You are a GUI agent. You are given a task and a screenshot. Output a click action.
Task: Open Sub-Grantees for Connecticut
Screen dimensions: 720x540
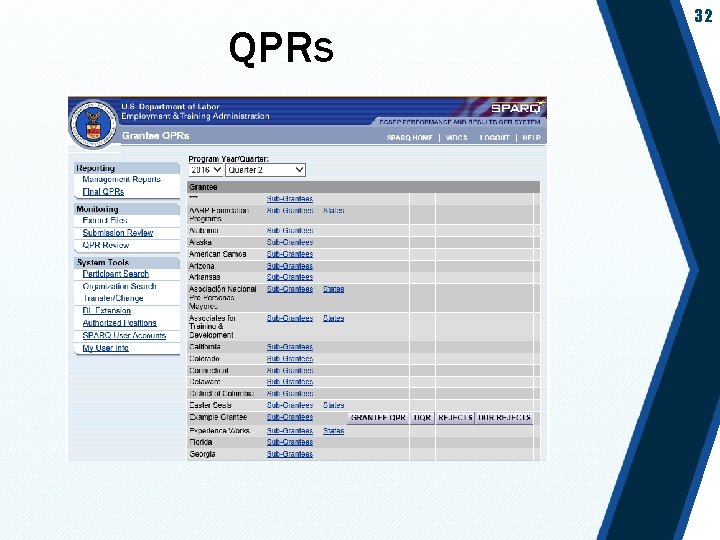tap(290, 370)
